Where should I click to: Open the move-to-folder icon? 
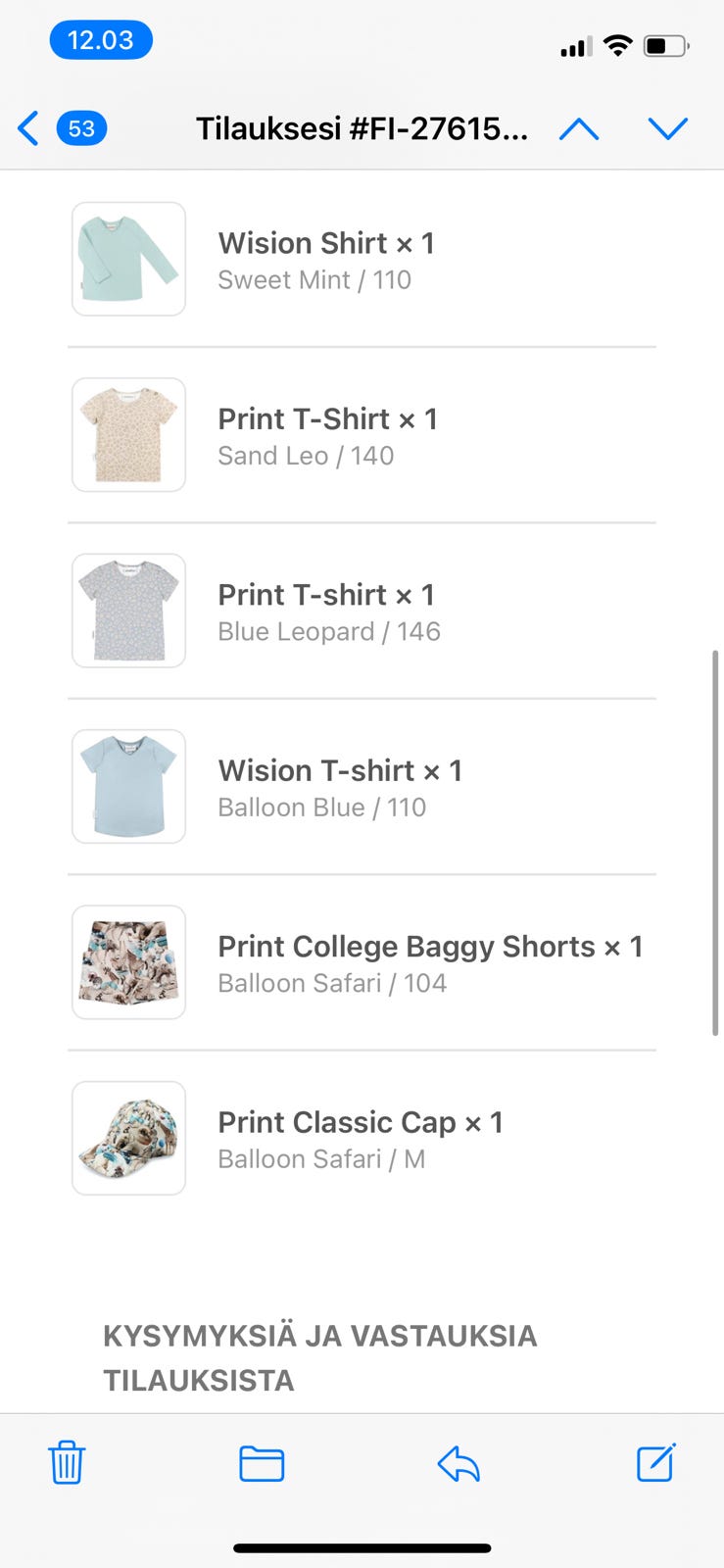coord(262,1463)
